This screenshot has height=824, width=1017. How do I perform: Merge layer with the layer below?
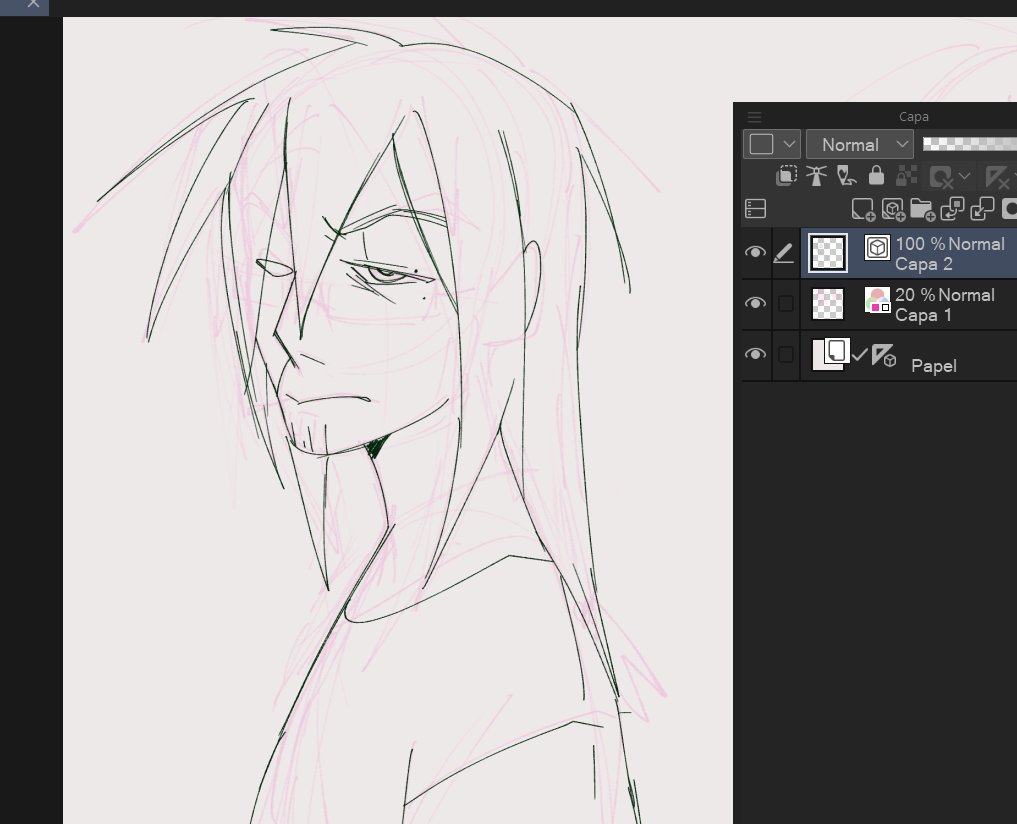pos(982,209)
